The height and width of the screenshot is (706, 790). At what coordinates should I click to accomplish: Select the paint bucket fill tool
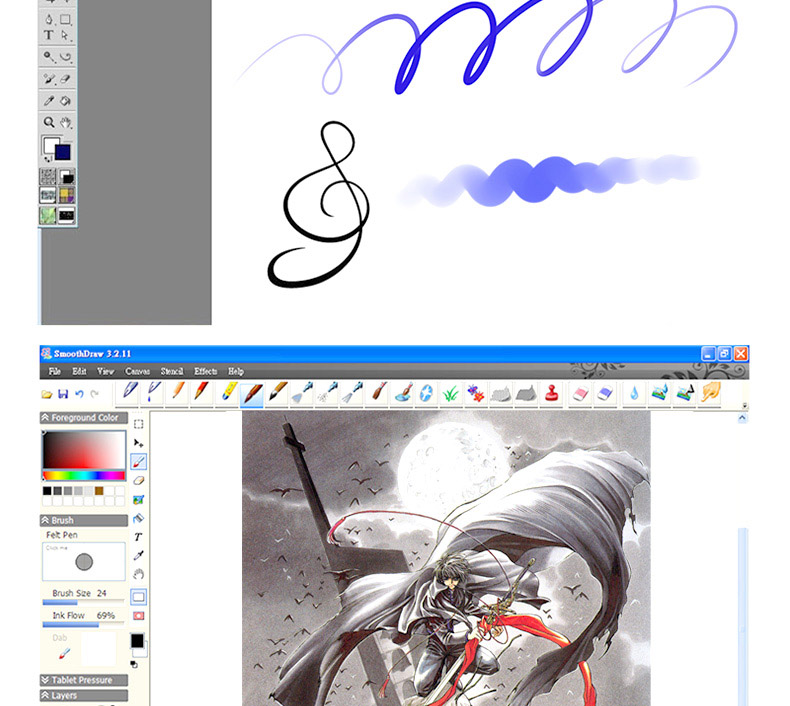pos(139,518)
